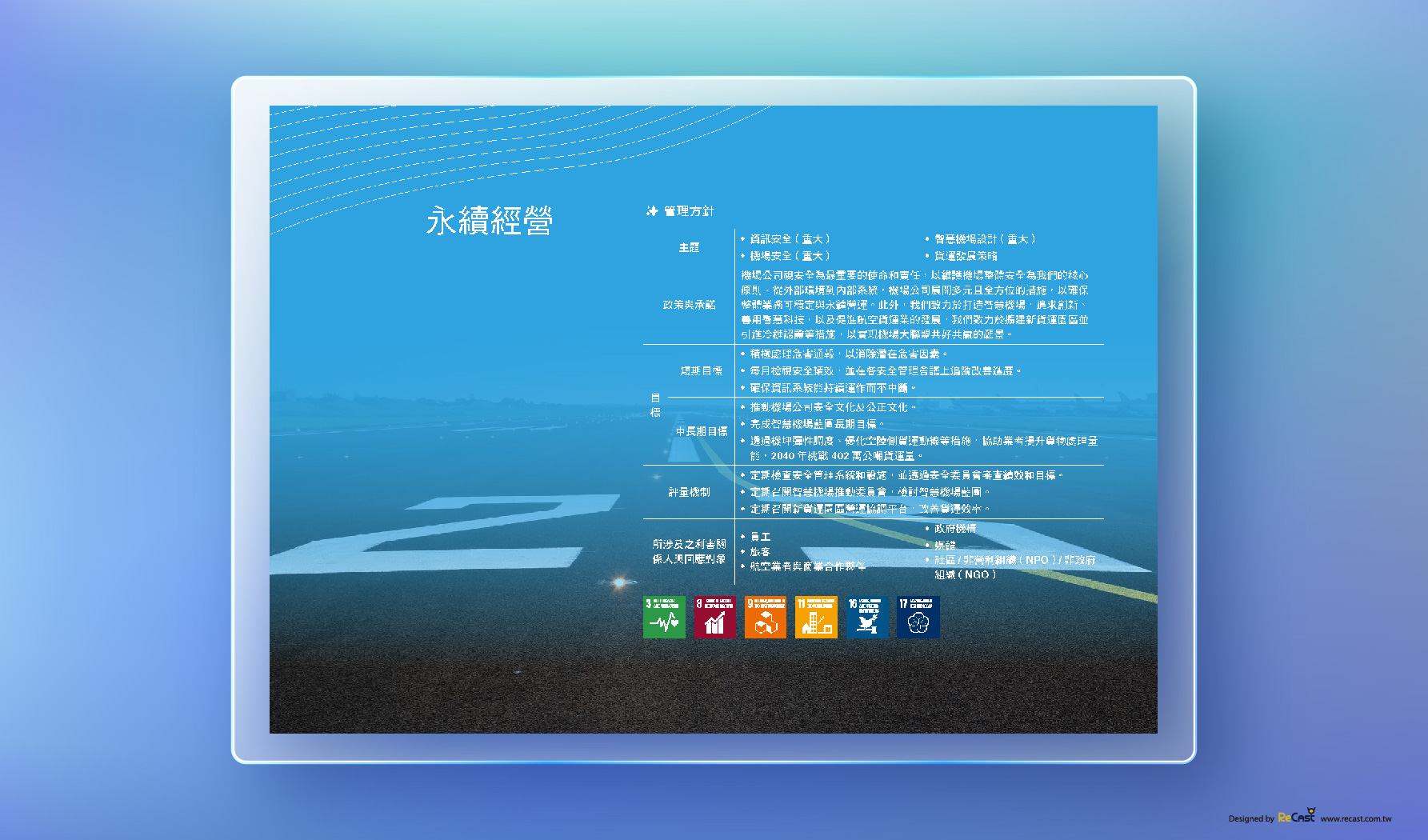This screenshot has width=1428, height=840.
Task: Click the 主題 row label
Action: tap(689, 248)
